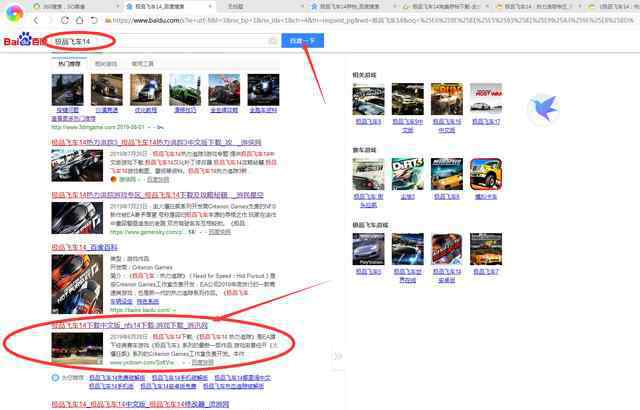Click the collapse arrow beside results column
This screenshot has height=410, width=640.
pyautogui.click(x=338, y=356)
